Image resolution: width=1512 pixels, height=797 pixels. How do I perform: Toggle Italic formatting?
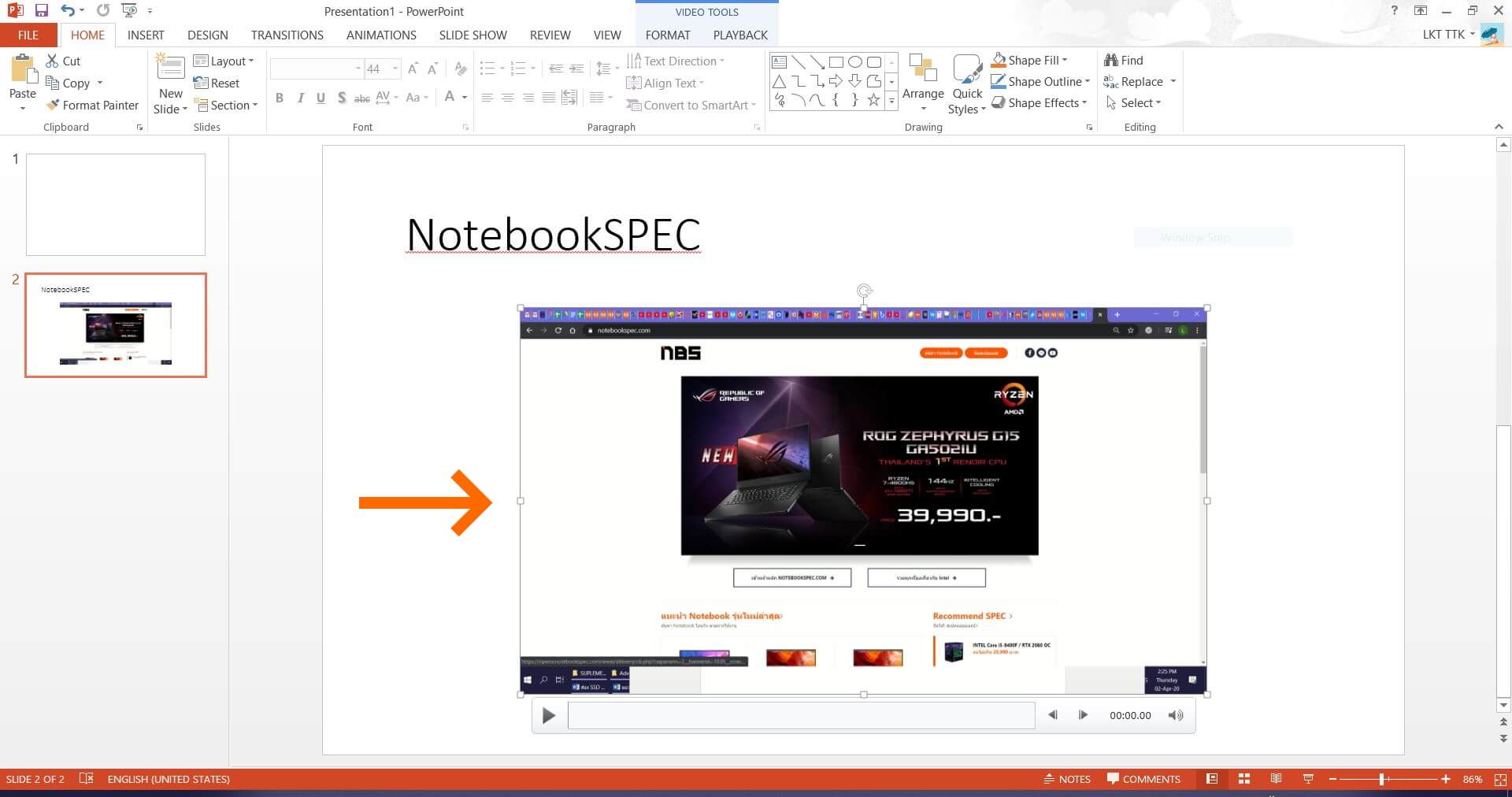(x=300, y=98)
